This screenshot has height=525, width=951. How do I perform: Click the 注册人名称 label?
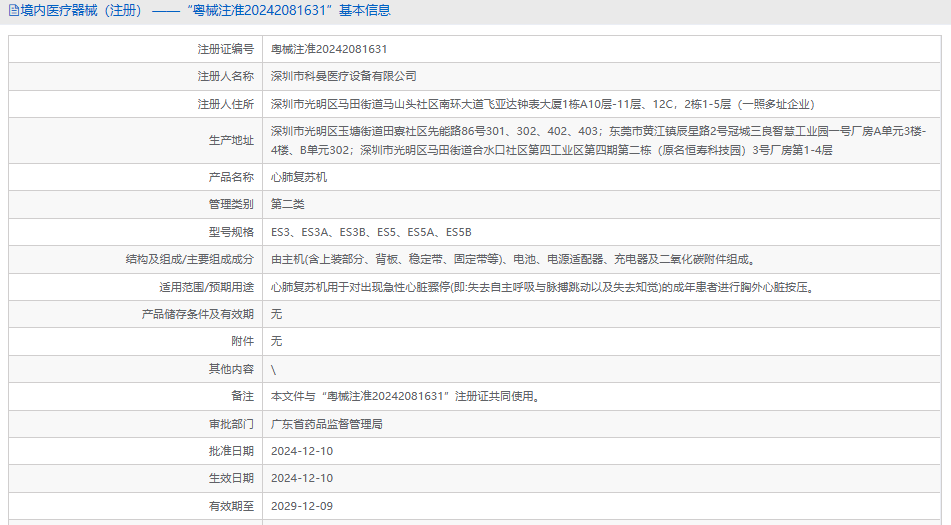coord(226,76)
